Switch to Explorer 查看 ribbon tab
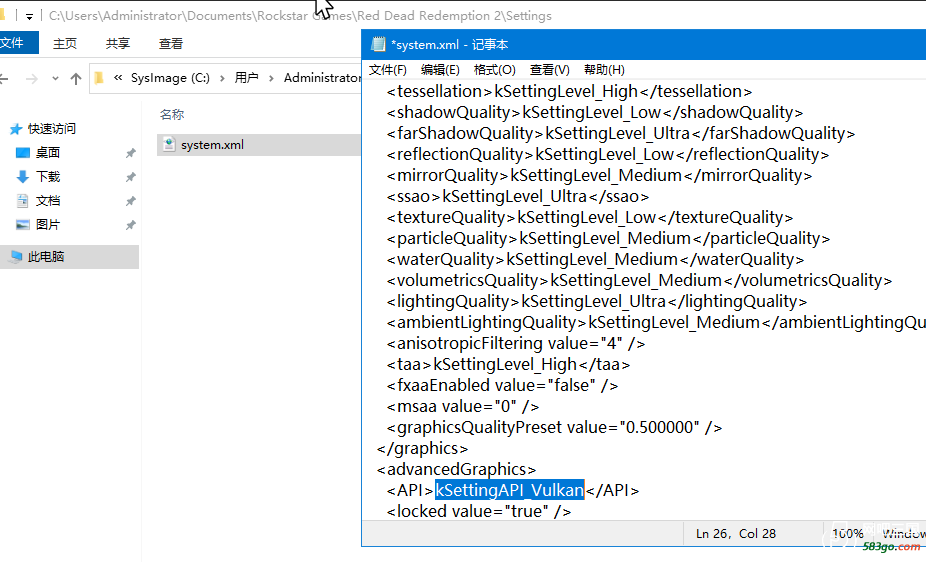 (x=171, y=43)
